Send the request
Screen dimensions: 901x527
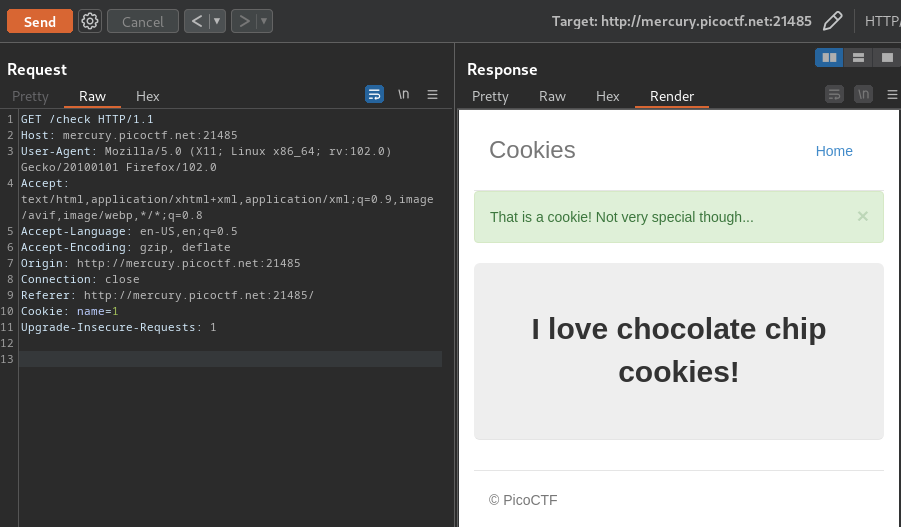[40, 21]
